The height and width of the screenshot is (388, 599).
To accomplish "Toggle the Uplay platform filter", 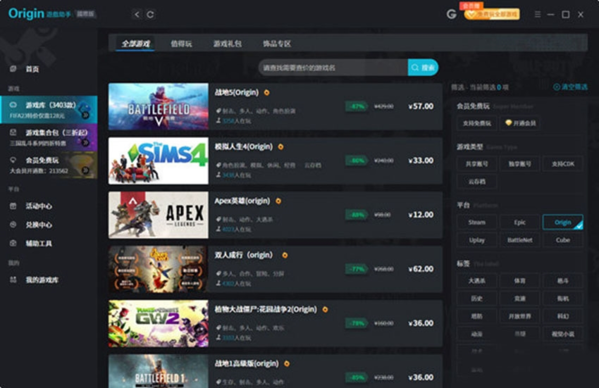I will click(477, 240).
